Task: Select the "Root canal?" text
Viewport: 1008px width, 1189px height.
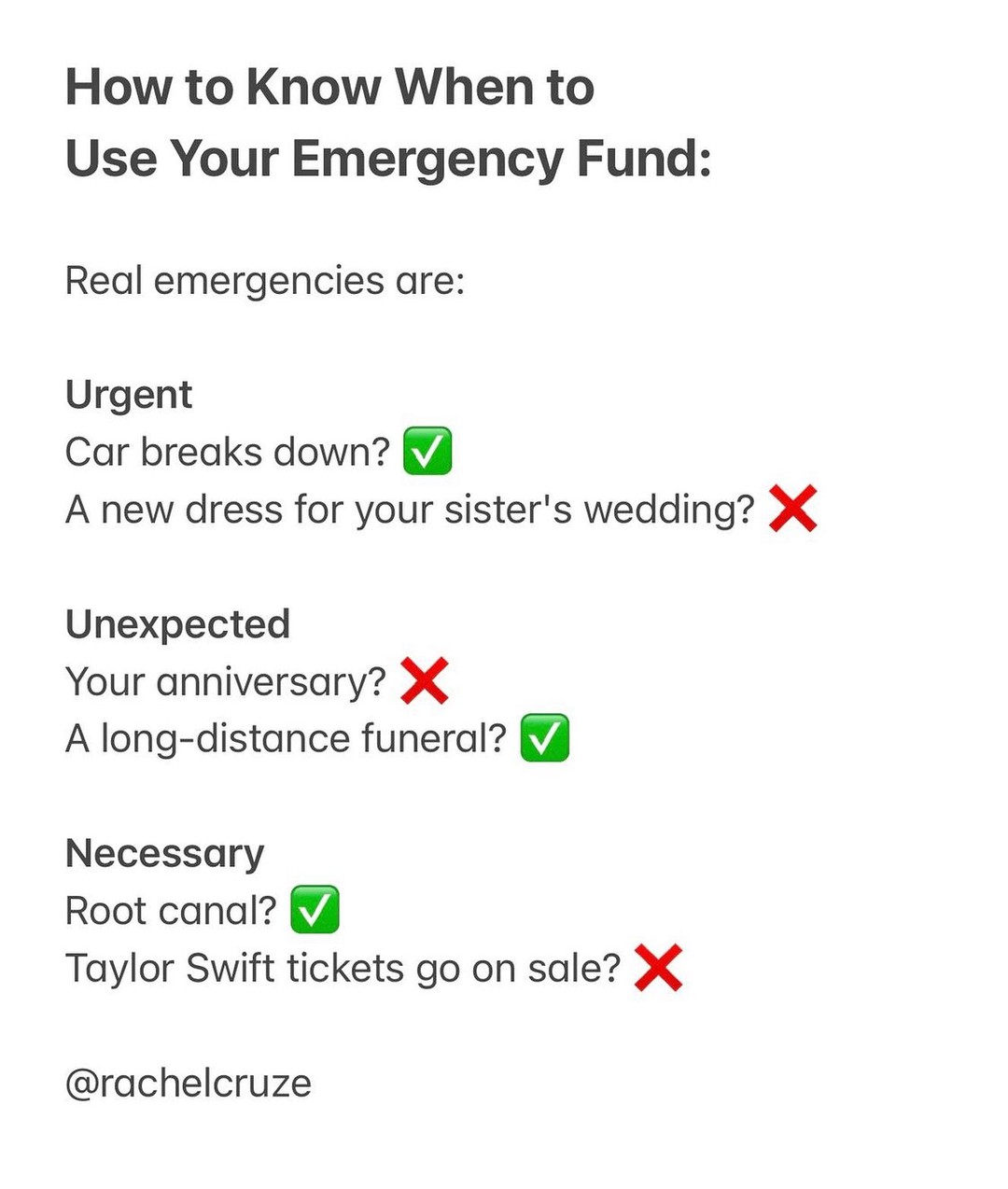Action: click(x=171, y=911)
